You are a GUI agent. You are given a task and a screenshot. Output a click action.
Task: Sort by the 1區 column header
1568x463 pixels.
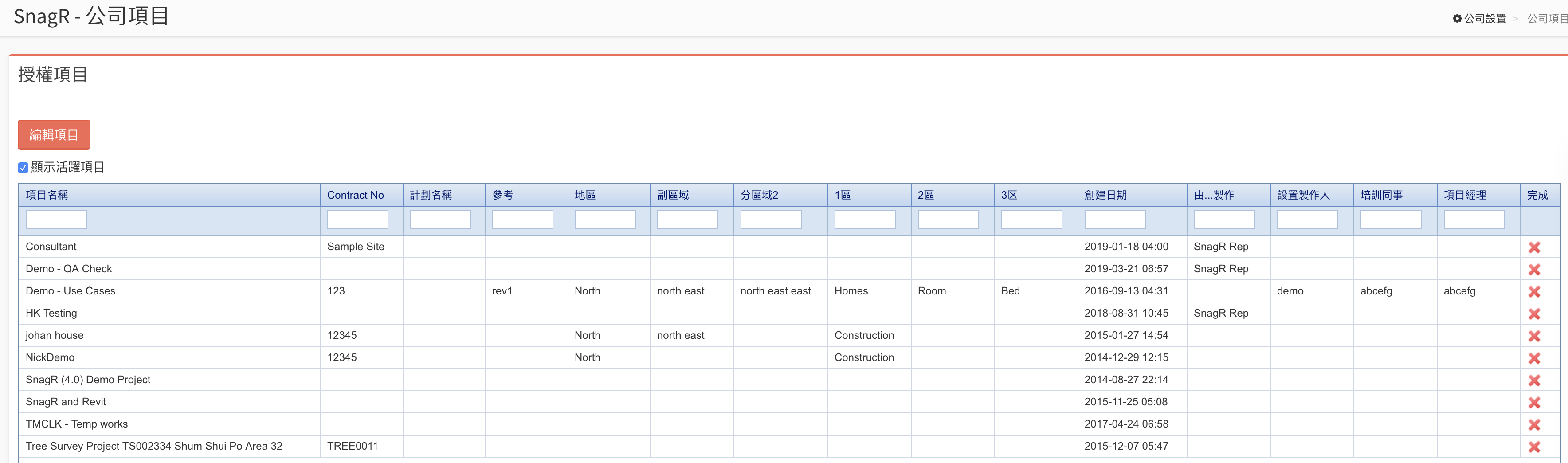[869, 195]
